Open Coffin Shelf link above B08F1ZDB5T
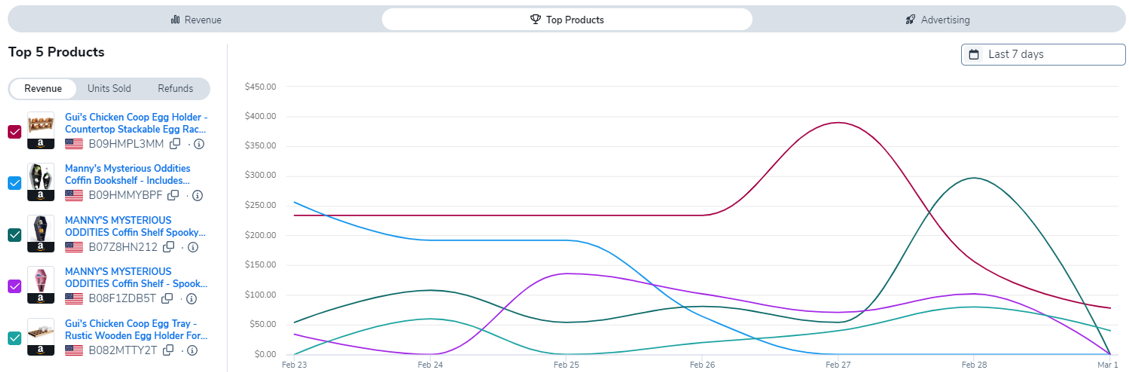The image size is (1129, 372). click(x=136, y=278)
